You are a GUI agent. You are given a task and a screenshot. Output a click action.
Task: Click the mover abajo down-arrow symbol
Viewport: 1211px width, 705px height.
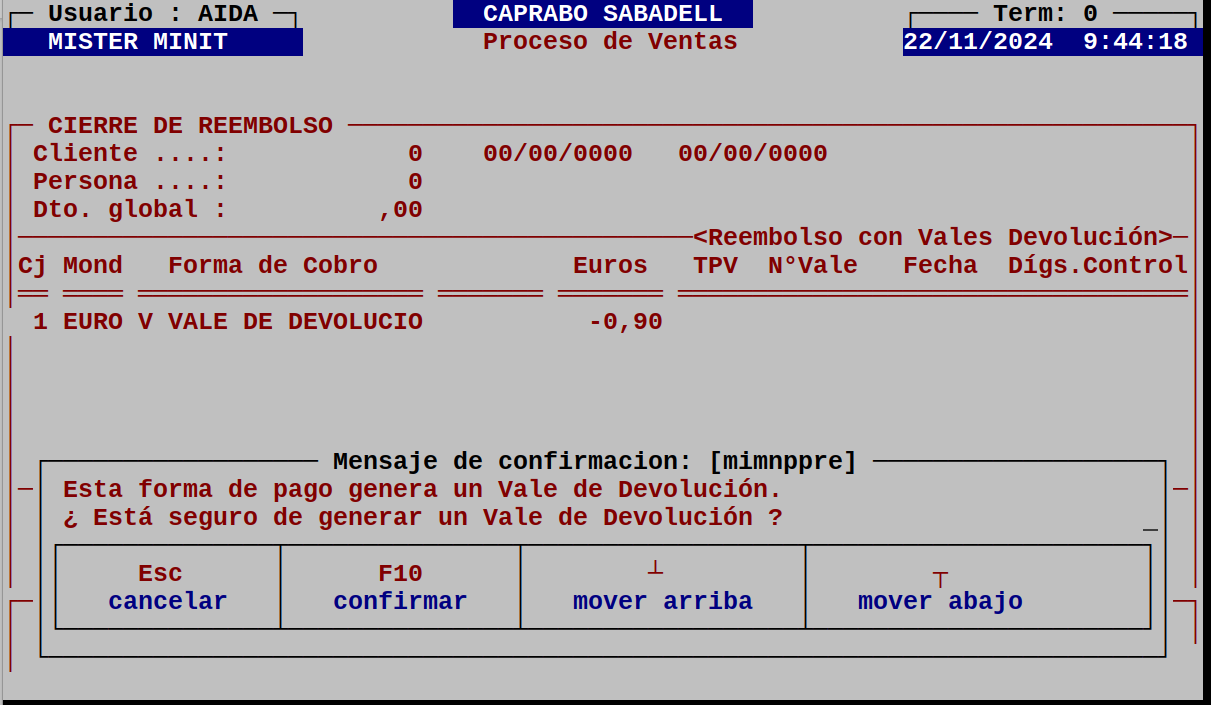(940, 572)
